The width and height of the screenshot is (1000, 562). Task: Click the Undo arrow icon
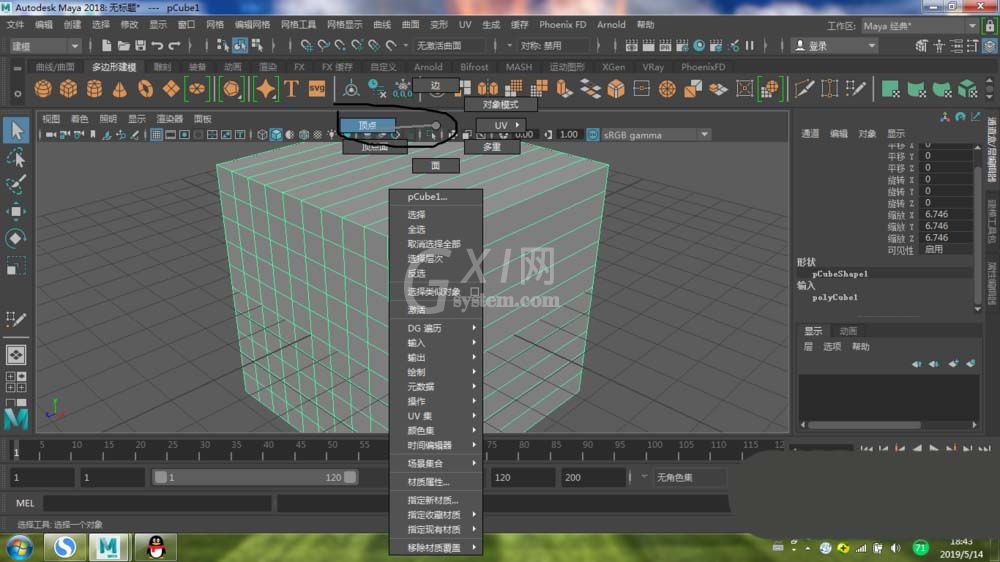point(157,45)
